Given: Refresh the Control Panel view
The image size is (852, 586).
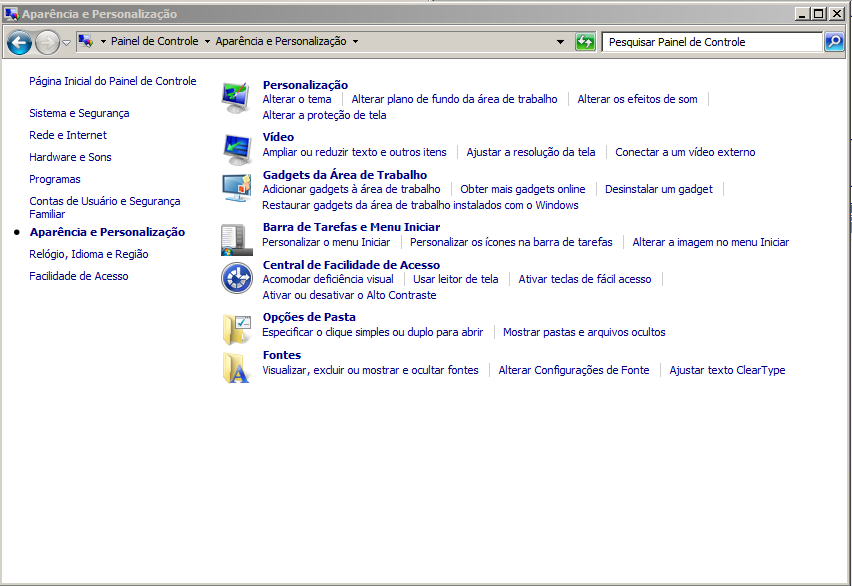Looking at the screenshot, I should (585, 42).
